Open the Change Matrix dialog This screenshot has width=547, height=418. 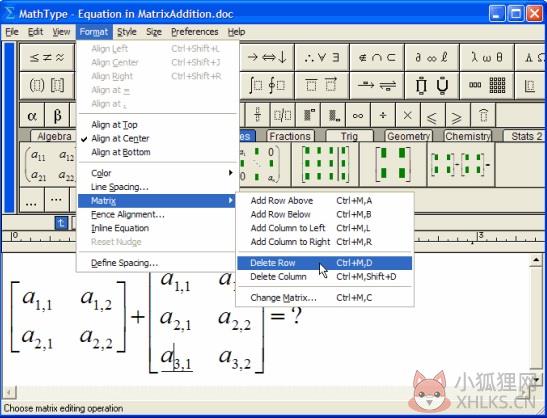pyautogui.click(x=324, y=298)
